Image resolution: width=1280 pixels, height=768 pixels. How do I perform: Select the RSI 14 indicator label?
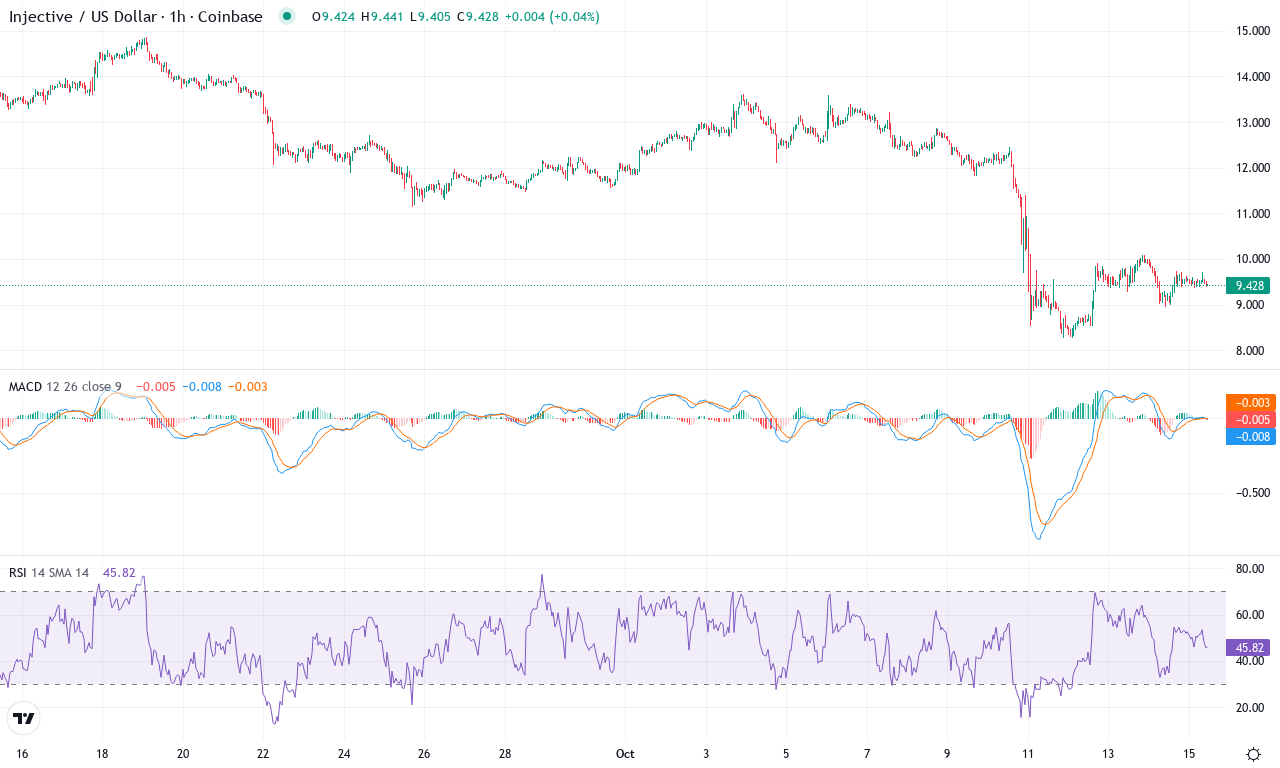point(18,571)
